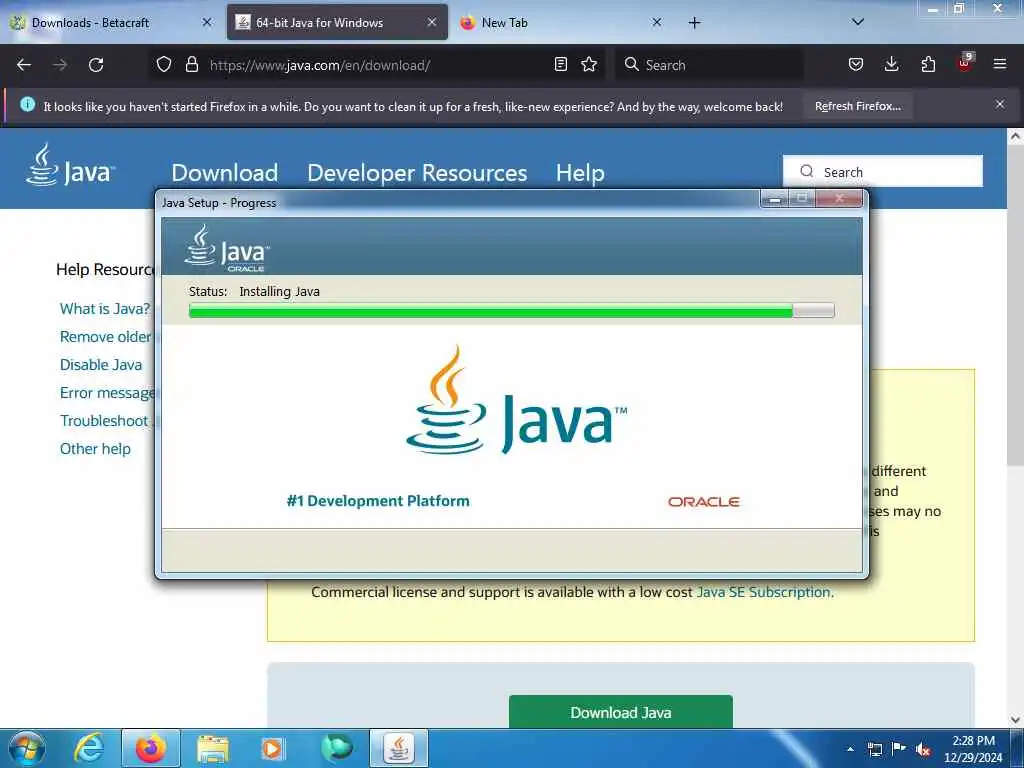
Task: Open Remove older versions link
Action: pos(107,336)
